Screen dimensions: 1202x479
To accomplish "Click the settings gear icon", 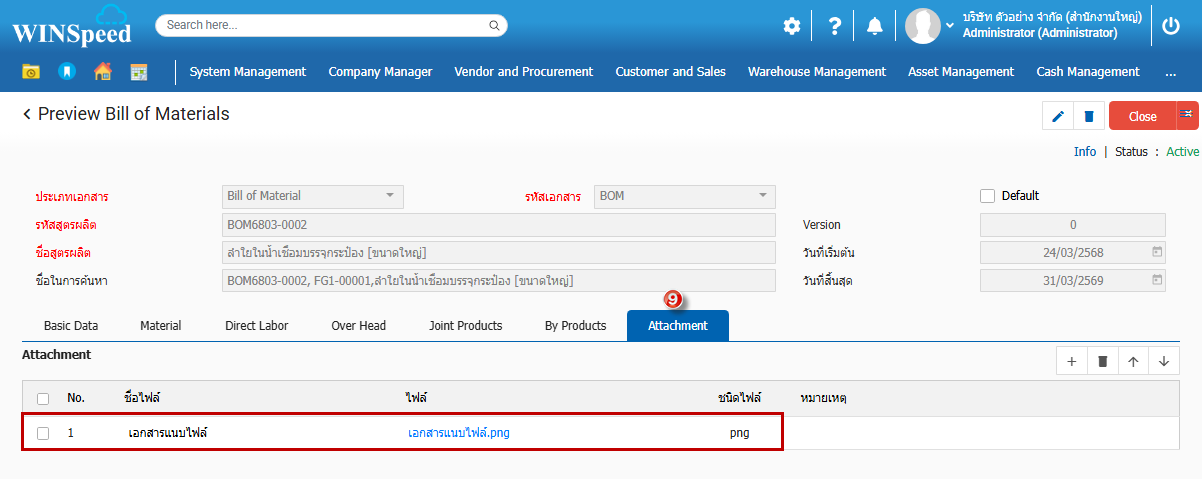I will coord(791,27).
